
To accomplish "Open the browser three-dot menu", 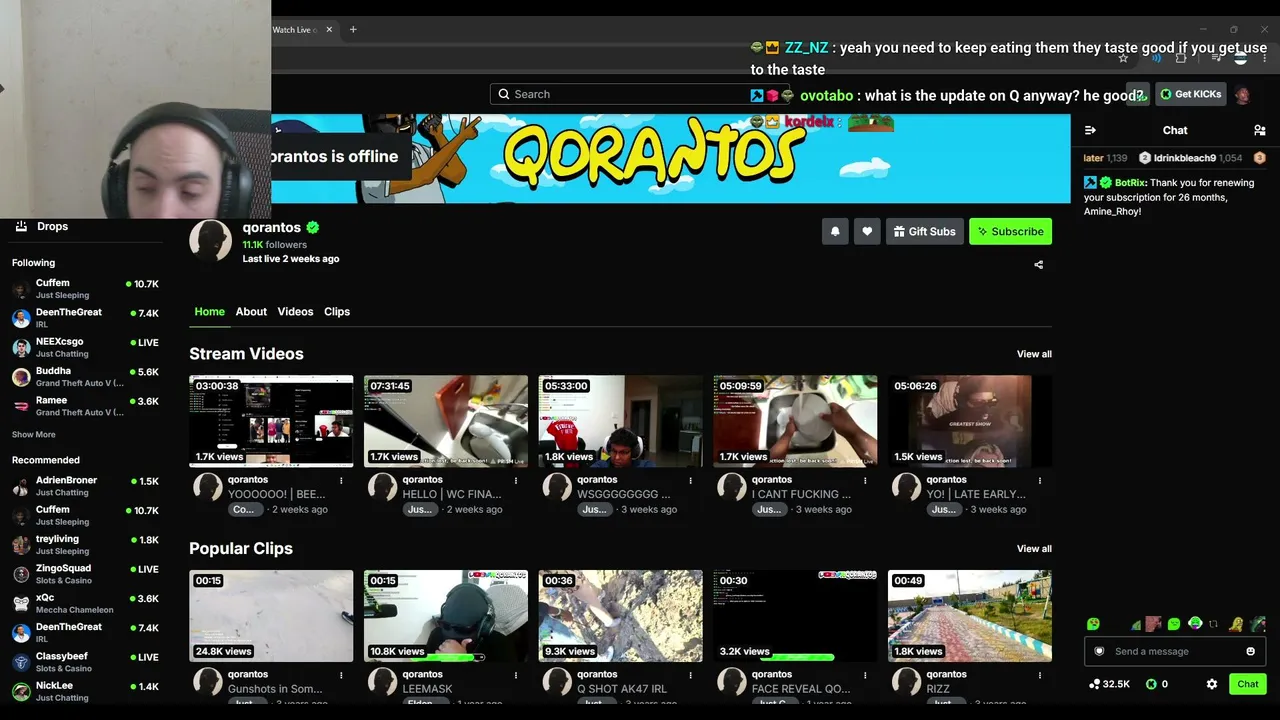I will pos(1264,58).
